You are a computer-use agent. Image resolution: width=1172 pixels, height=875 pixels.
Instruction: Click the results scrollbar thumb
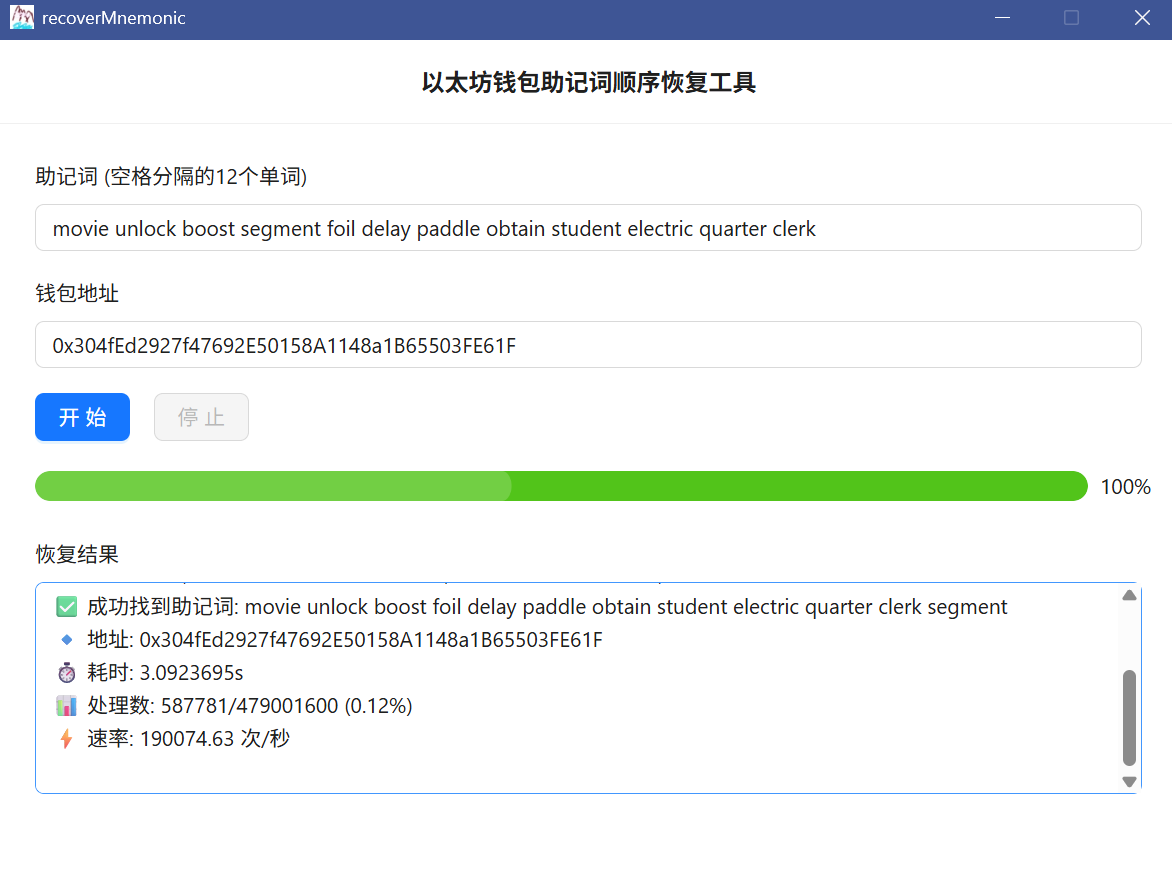click(x=1129, y=717)
